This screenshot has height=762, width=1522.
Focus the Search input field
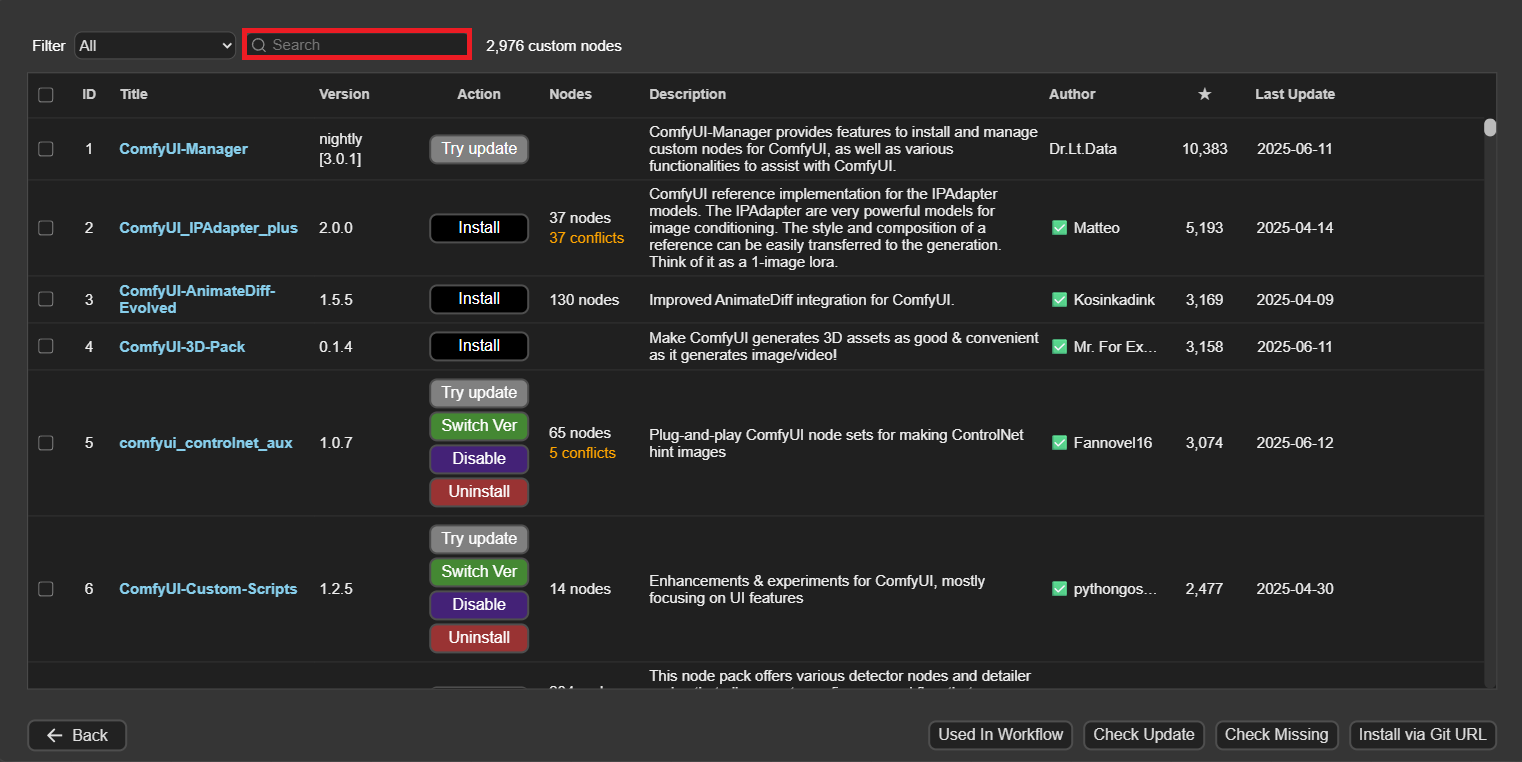365,45
